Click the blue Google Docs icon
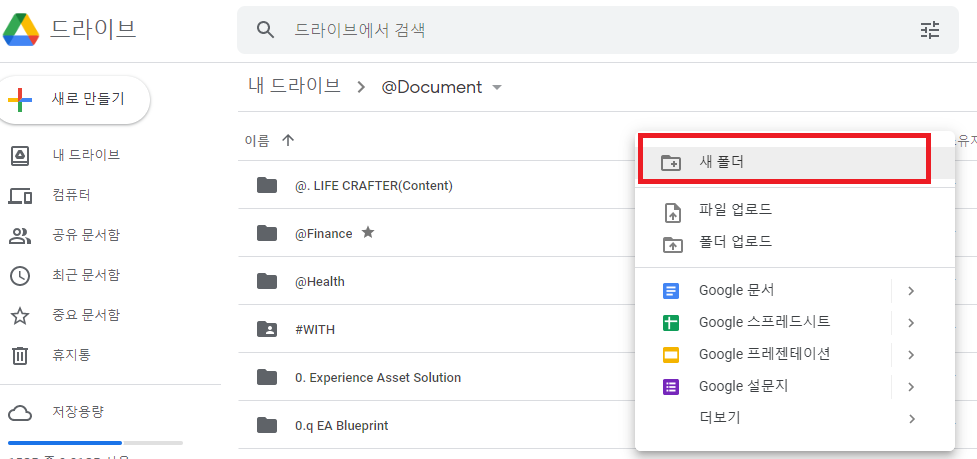This screenshot has height=459, width=977. pyautogui.click(x=670, y=290)
